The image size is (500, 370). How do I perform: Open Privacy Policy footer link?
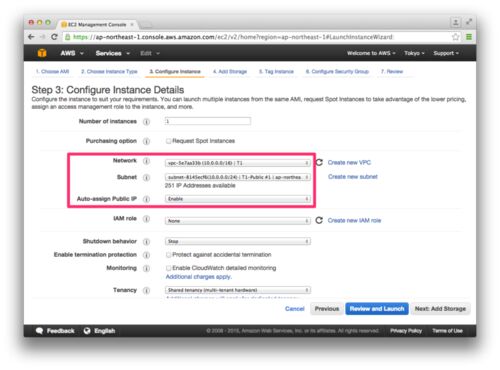click(406, 331)
